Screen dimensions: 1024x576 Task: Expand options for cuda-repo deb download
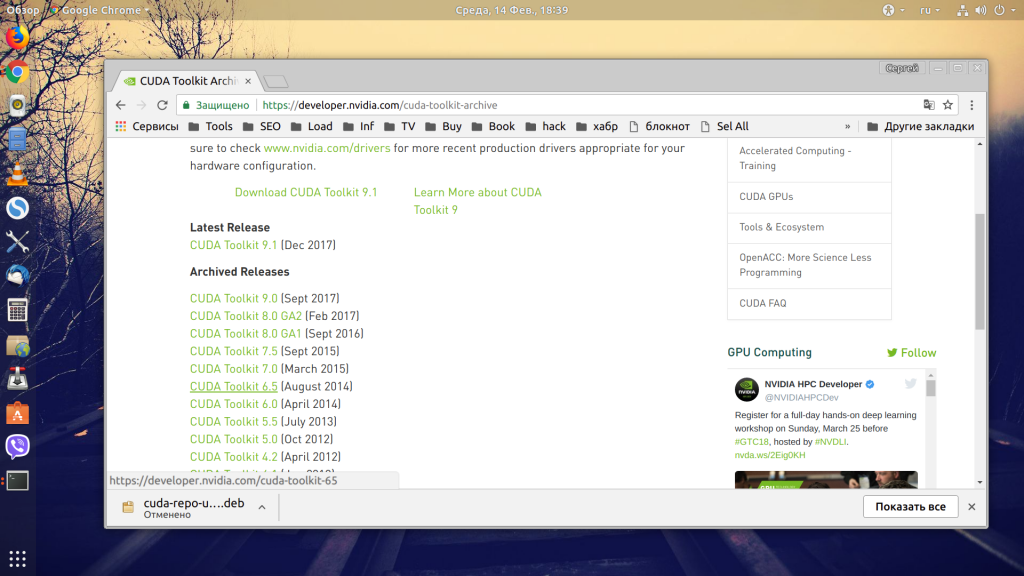tap(262, 507)
